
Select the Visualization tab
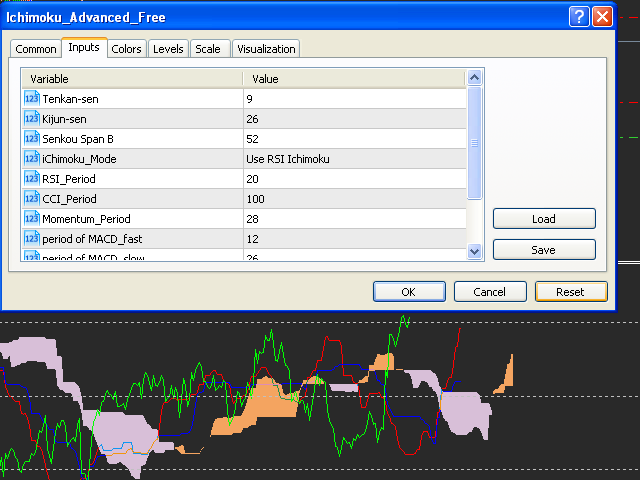click(x=266, y=49)
